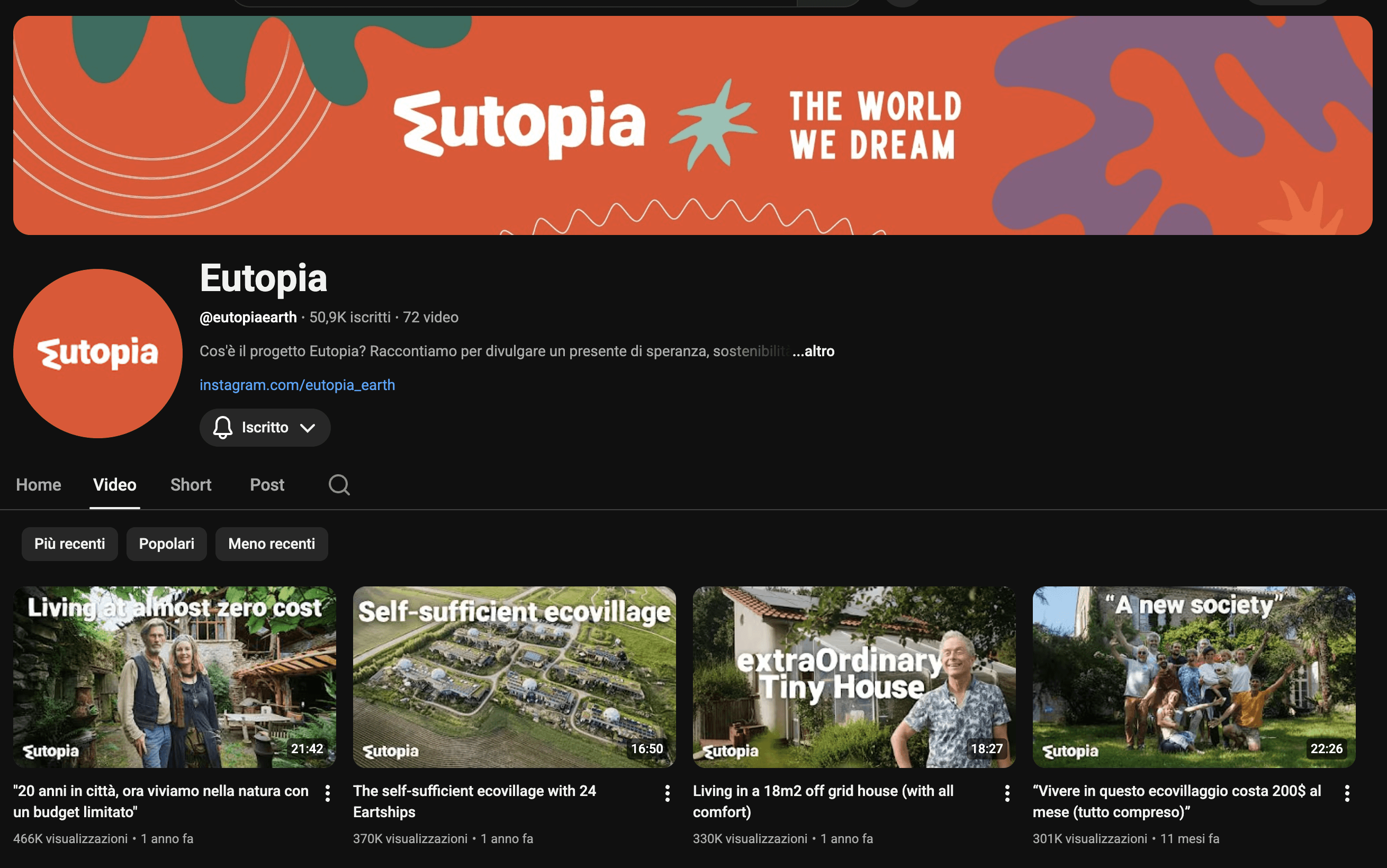Image resolution: width=1387 pixels, height=868 pixels.
Task: Open instagram.com/eutopia_earth link
Action: 297,385
